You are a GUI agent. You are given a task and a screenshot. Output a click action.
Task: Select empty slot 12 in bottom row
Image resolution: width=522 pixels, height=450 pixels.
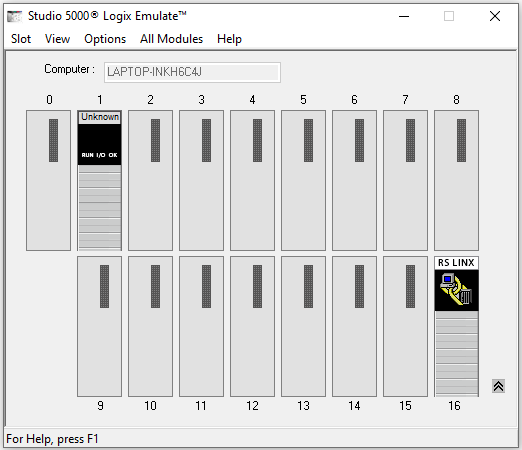pyautogui.click(x=252, y=326)
